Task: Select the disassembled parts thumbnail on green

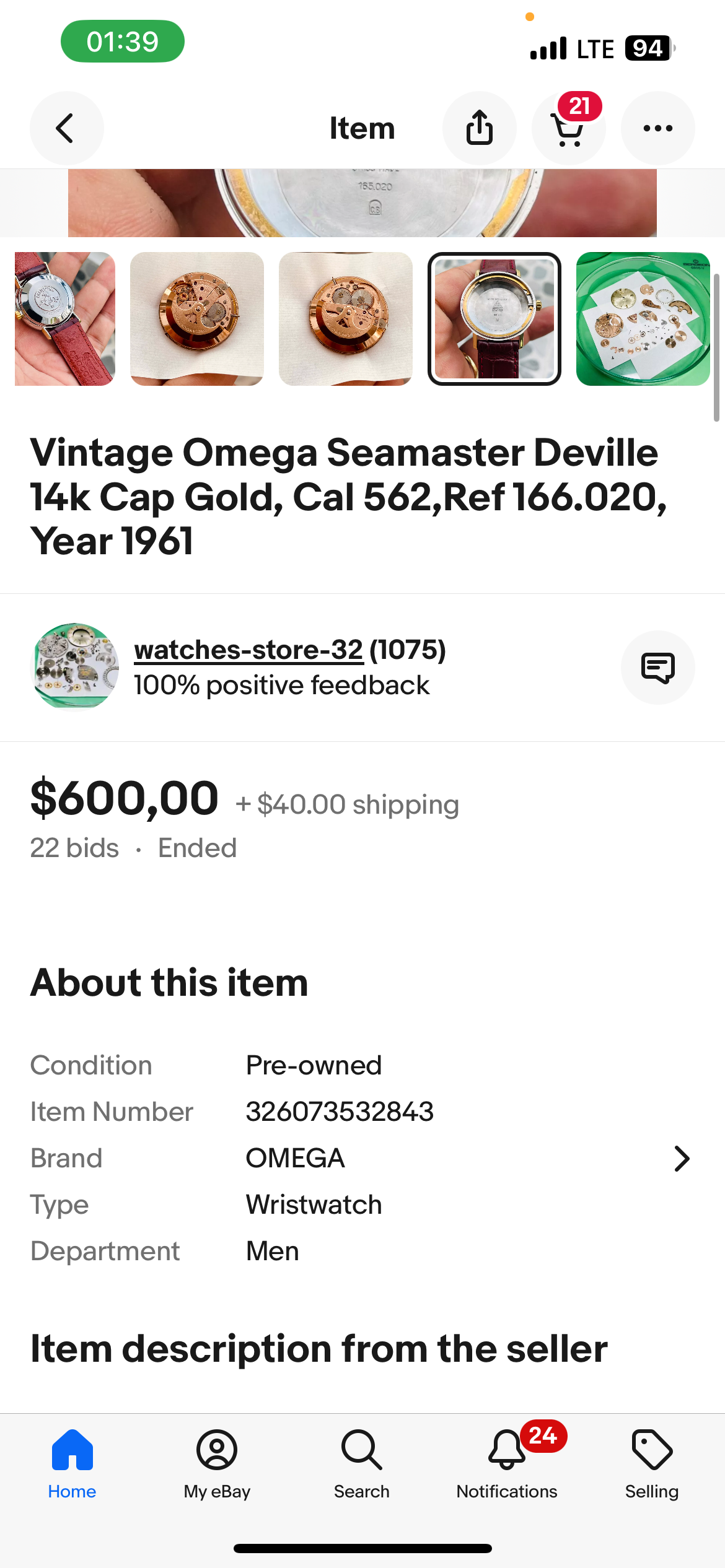Action: pyautogui.click(x=643, y=319)
